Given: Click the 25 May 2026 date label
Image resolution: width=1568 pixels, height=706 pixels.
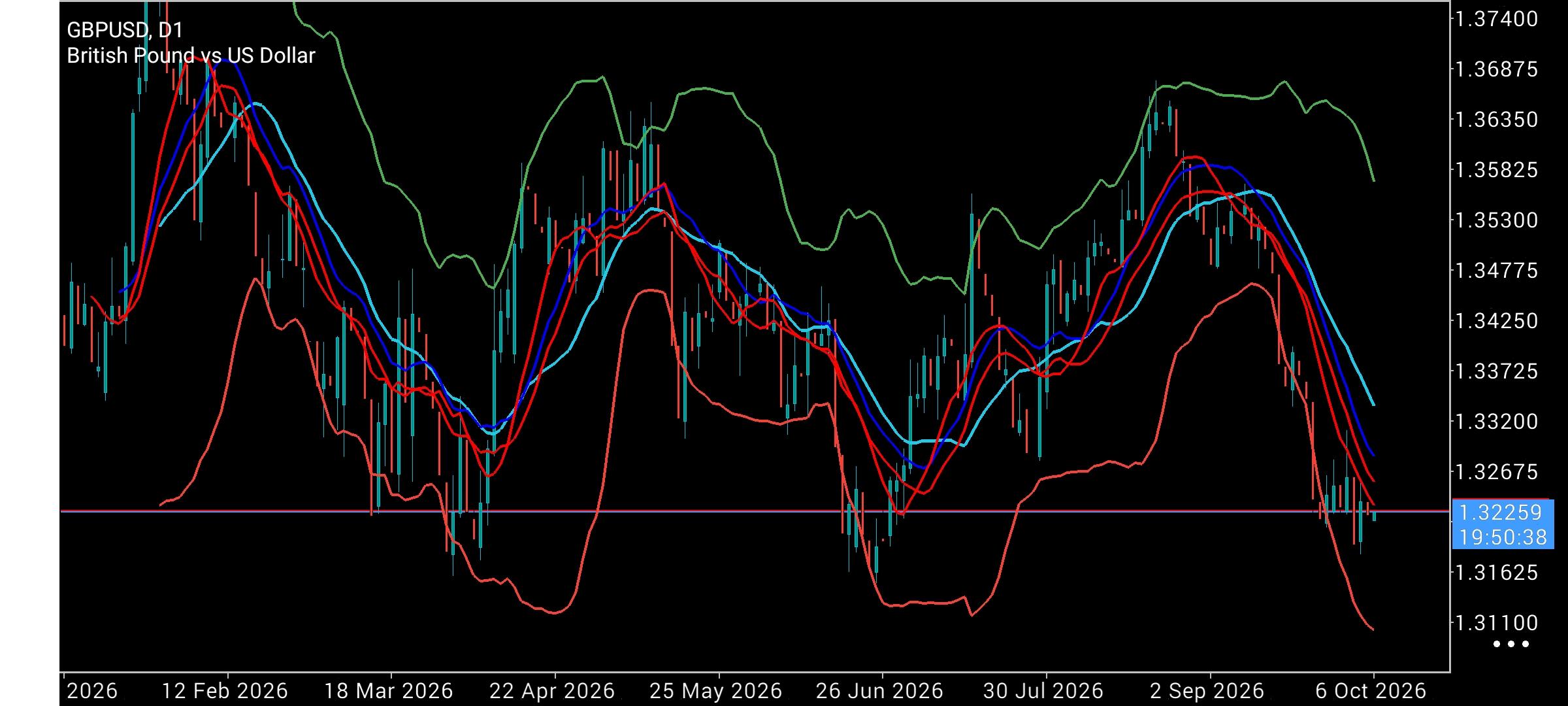Looking at the screenshot, I should pyautogui.click(x=716, y=691).
